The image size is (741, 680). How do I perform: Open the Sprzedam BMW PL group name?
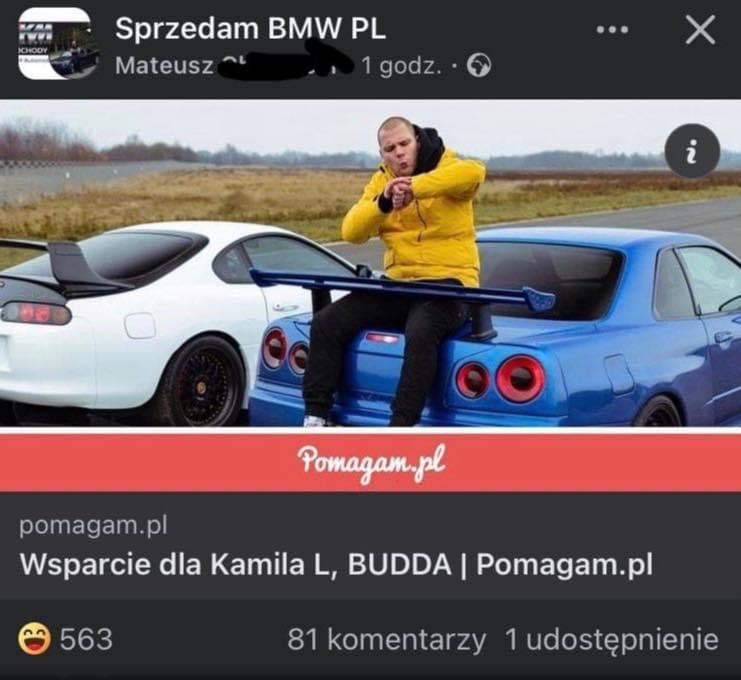click(x=250, y=28)
